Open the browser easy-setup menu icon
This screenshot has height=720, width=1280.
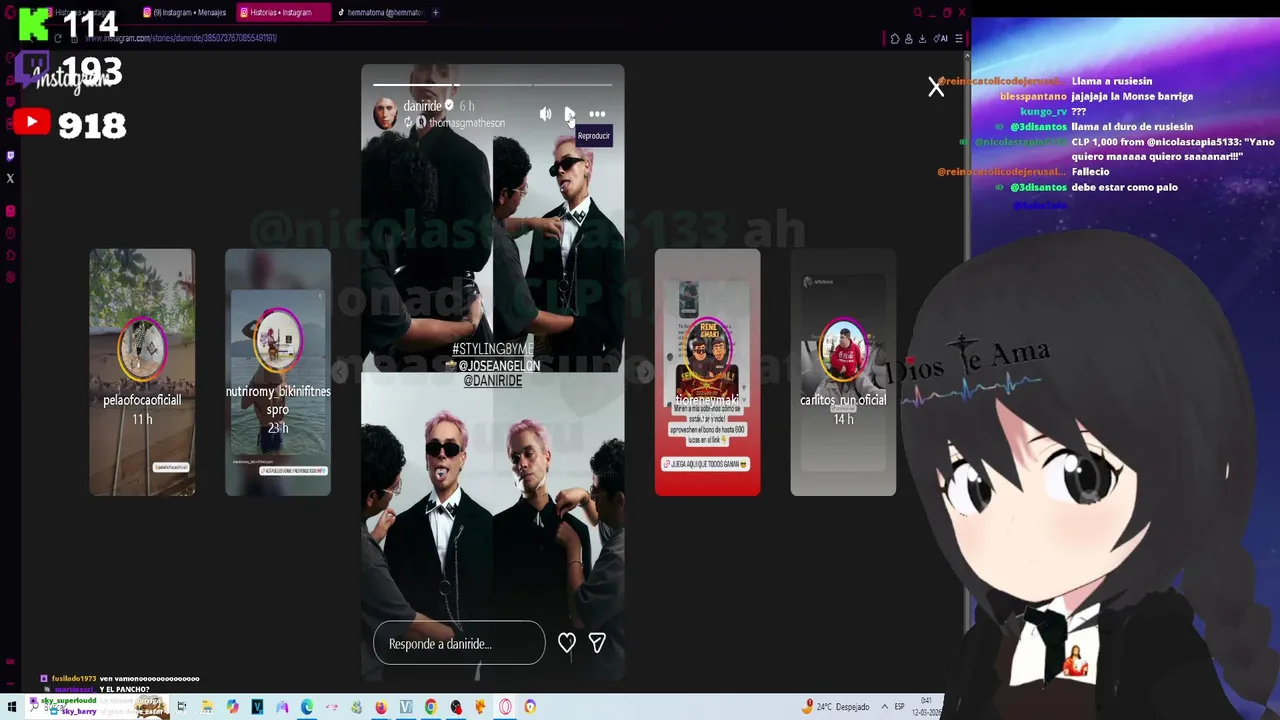click(x=958, y=39)
